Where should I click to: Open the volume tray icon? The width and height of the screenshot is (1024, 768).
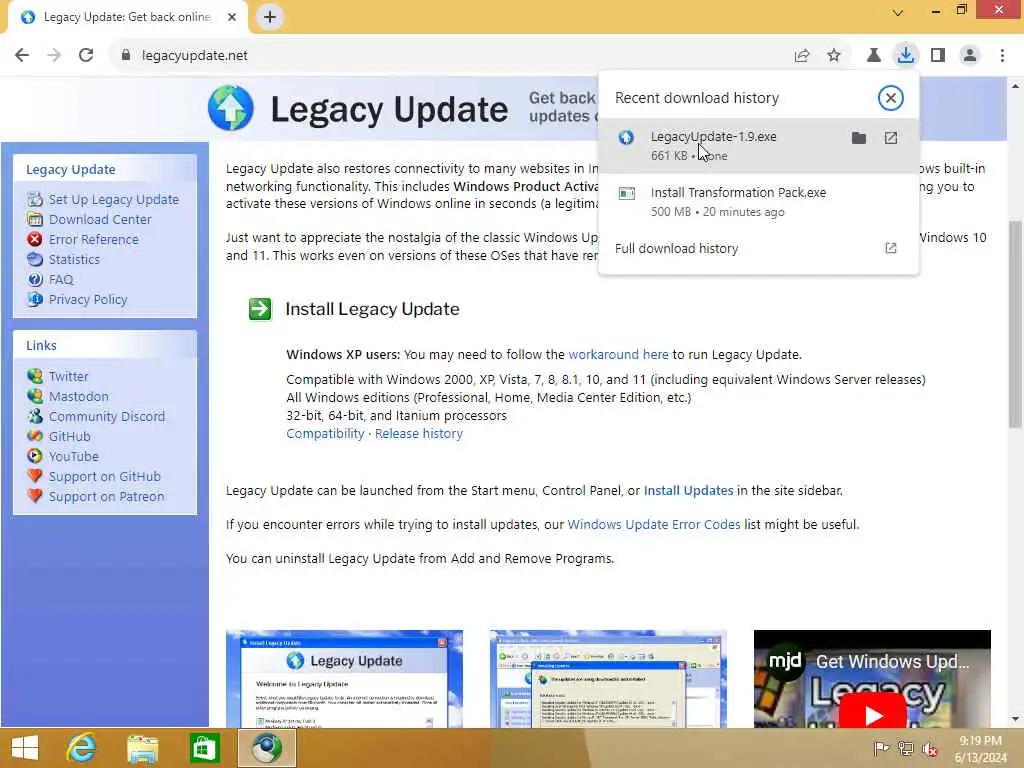[929, 748]
